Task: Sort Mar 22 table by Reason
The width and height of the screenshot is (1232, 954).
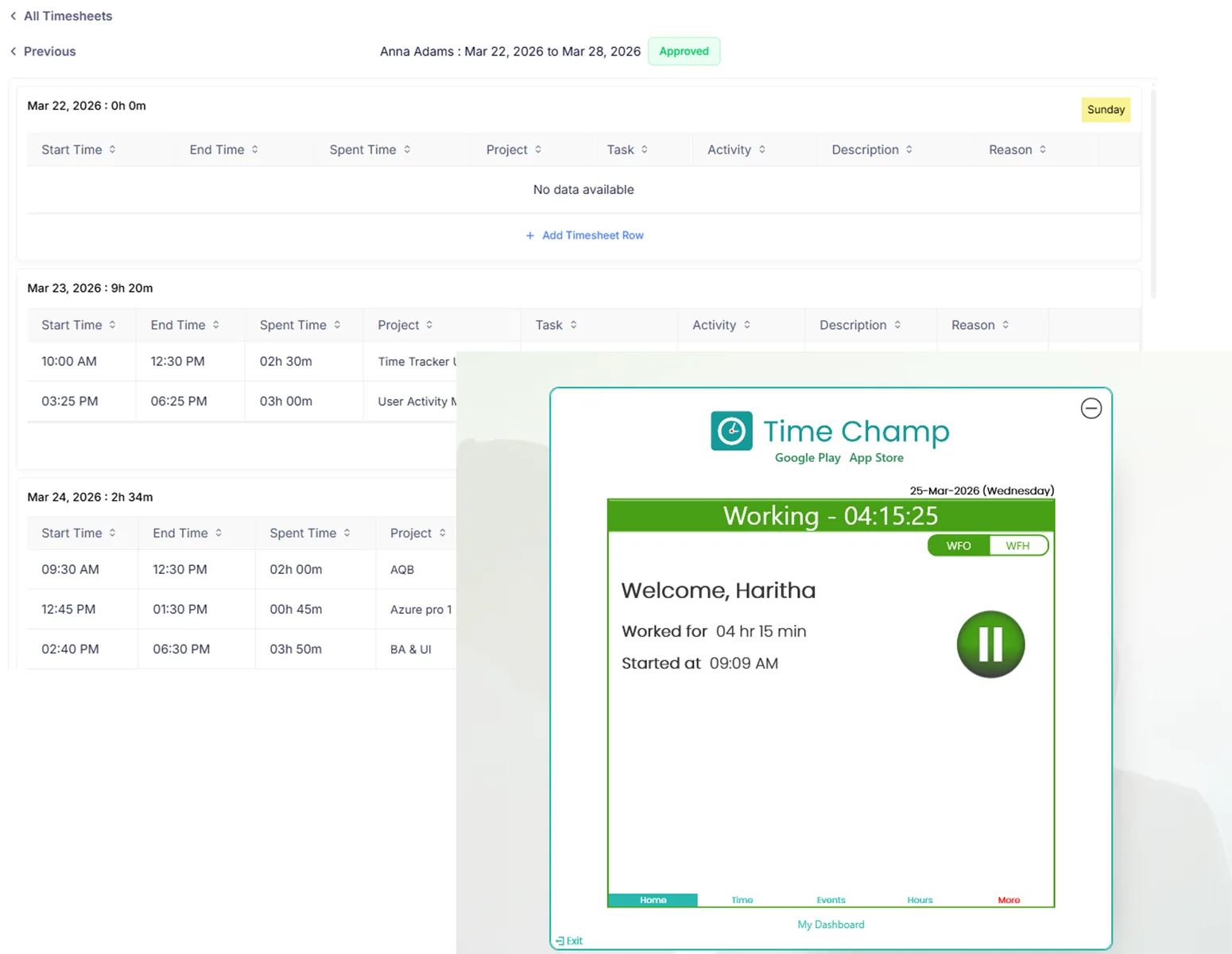Action: 1042,149
